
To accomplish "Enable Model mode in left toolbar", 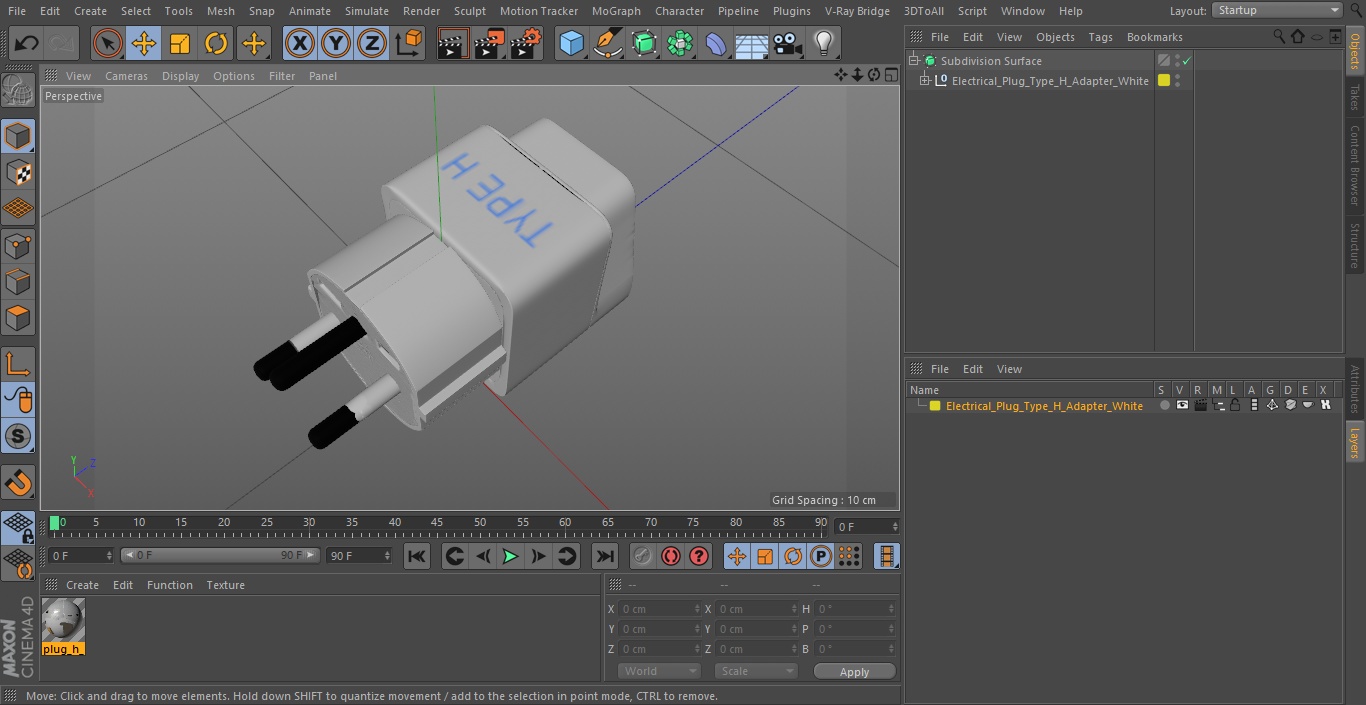I will 18,137.
